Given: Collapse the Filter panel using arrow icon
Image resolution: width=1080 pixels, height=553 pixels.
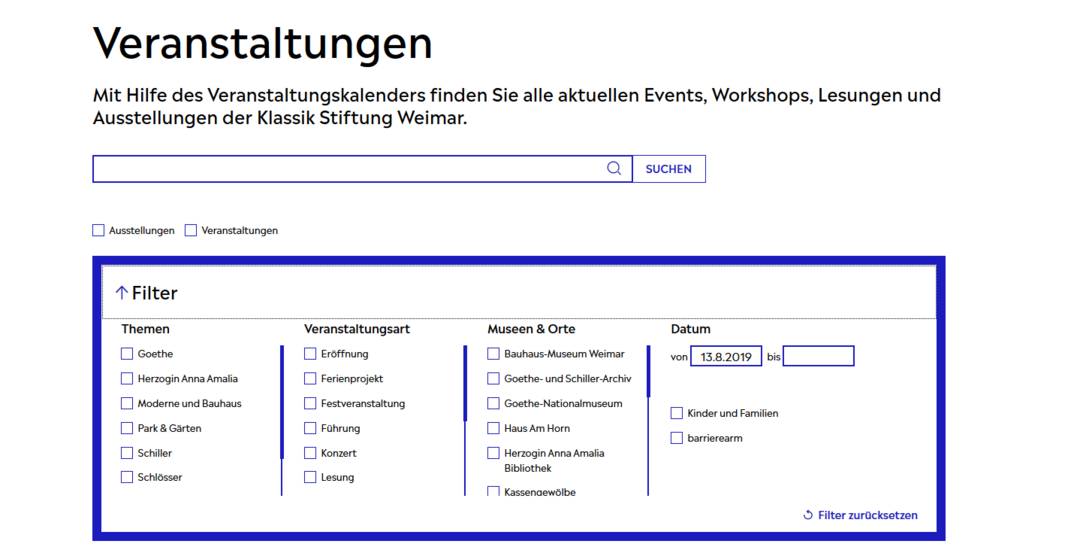Looking at the screenshot, I should pos(122,293).
